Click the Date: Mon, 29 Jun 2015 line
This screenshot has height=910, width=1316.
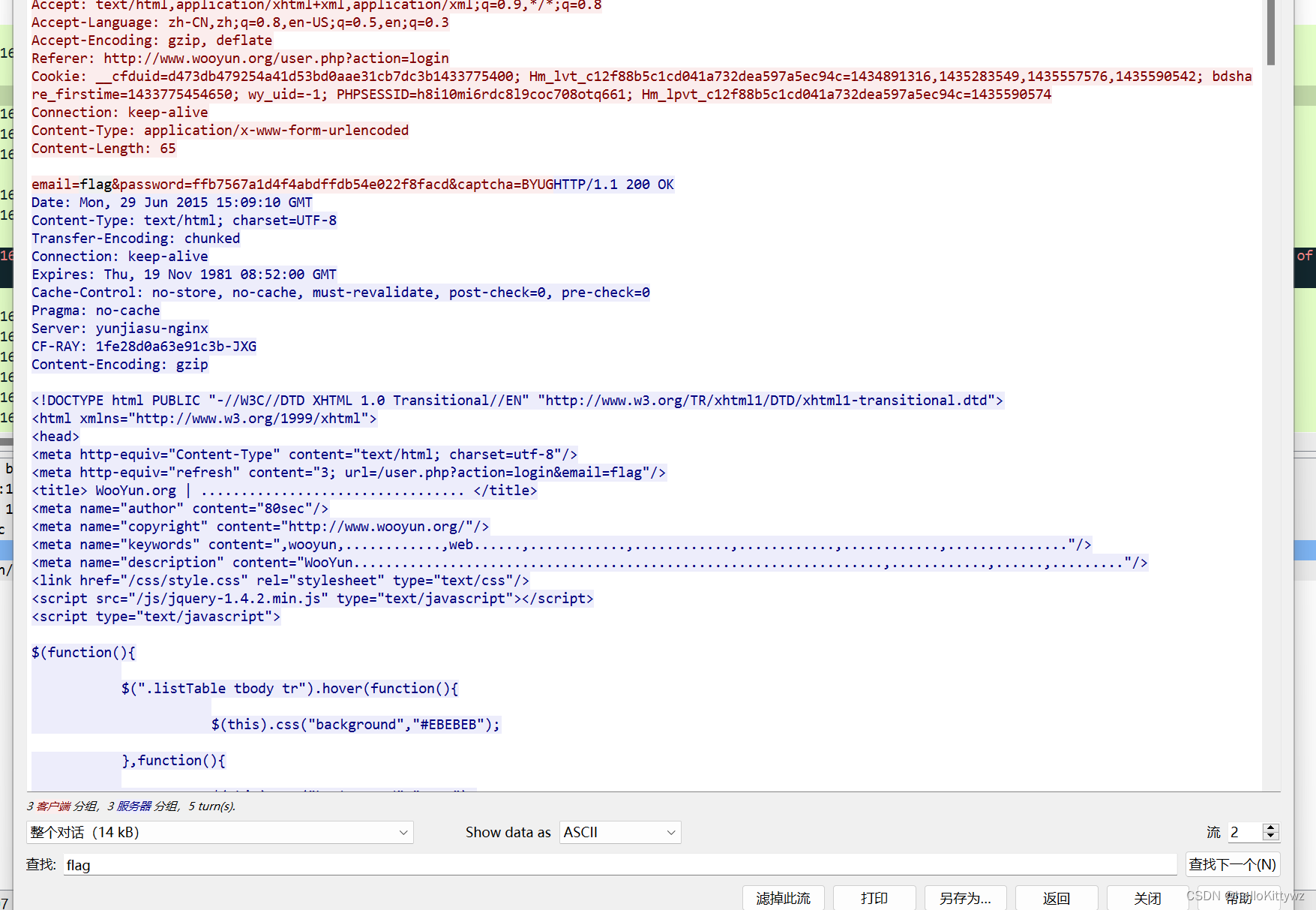172,203
